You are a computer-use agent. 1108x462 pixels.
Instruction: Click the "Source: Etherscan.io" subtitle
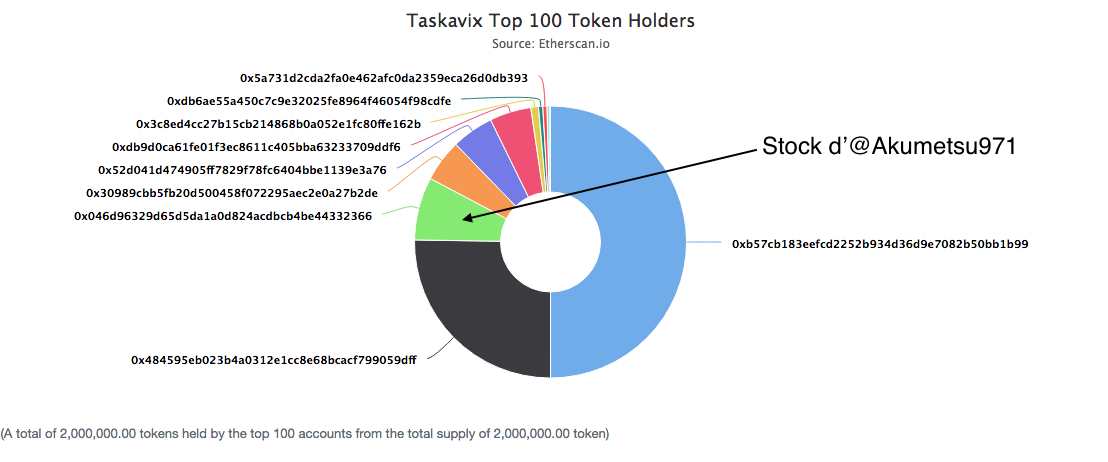[x=550, y=44]
